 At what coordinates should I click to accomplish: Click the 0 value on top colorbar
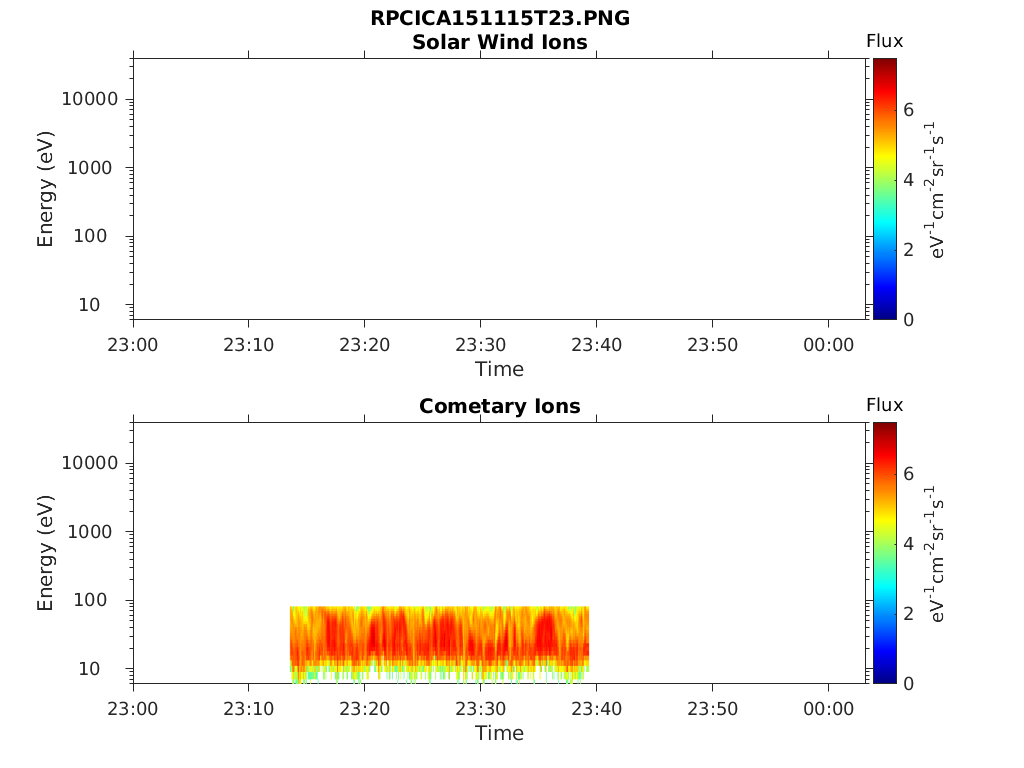click(x=908, y=319)
